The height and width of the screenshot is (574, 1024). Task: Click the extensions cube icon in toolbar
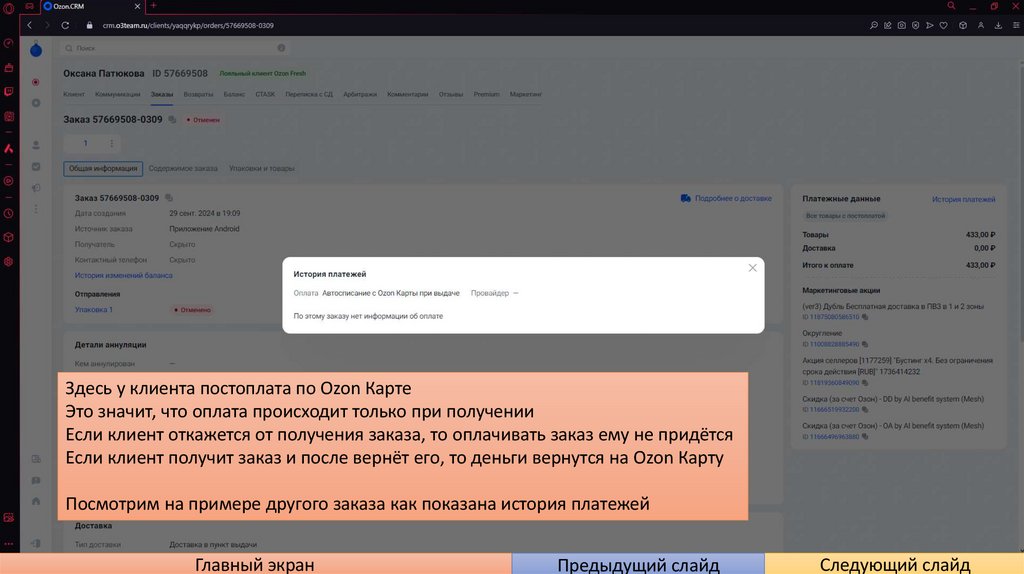[x=963, y=25]
